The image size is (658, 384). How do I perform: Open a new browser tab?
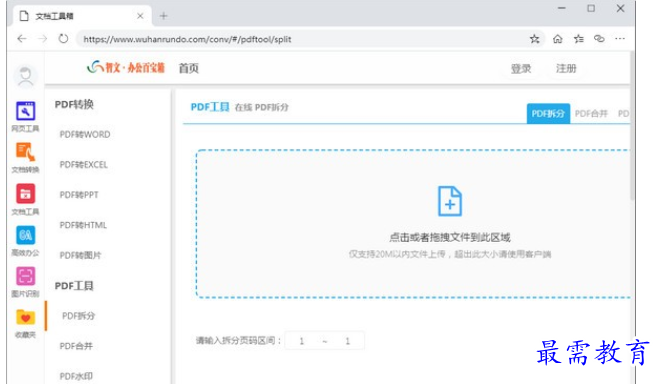pos(164,16)
